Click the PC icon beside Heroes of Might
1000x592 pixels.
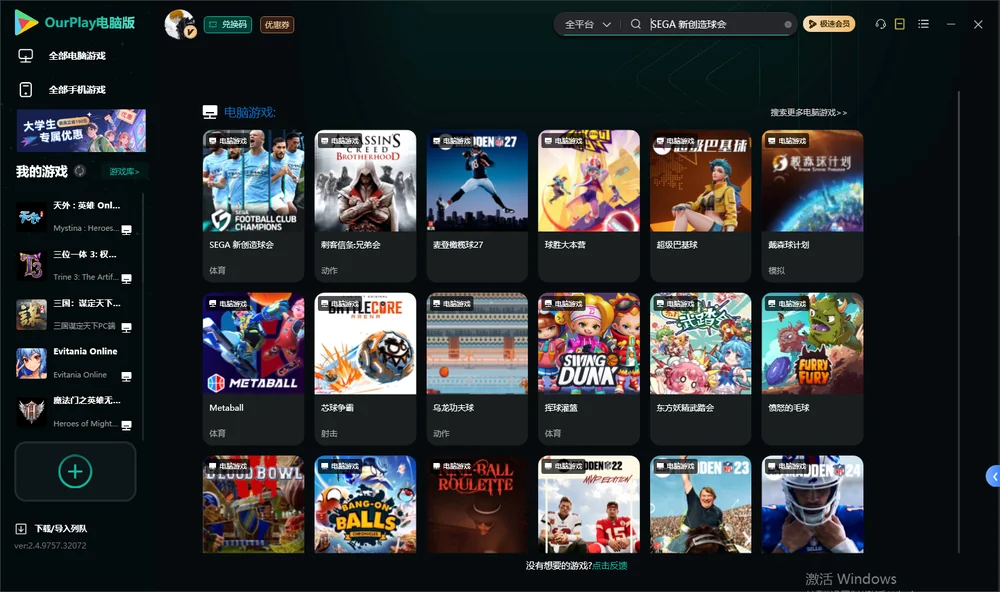126,426
